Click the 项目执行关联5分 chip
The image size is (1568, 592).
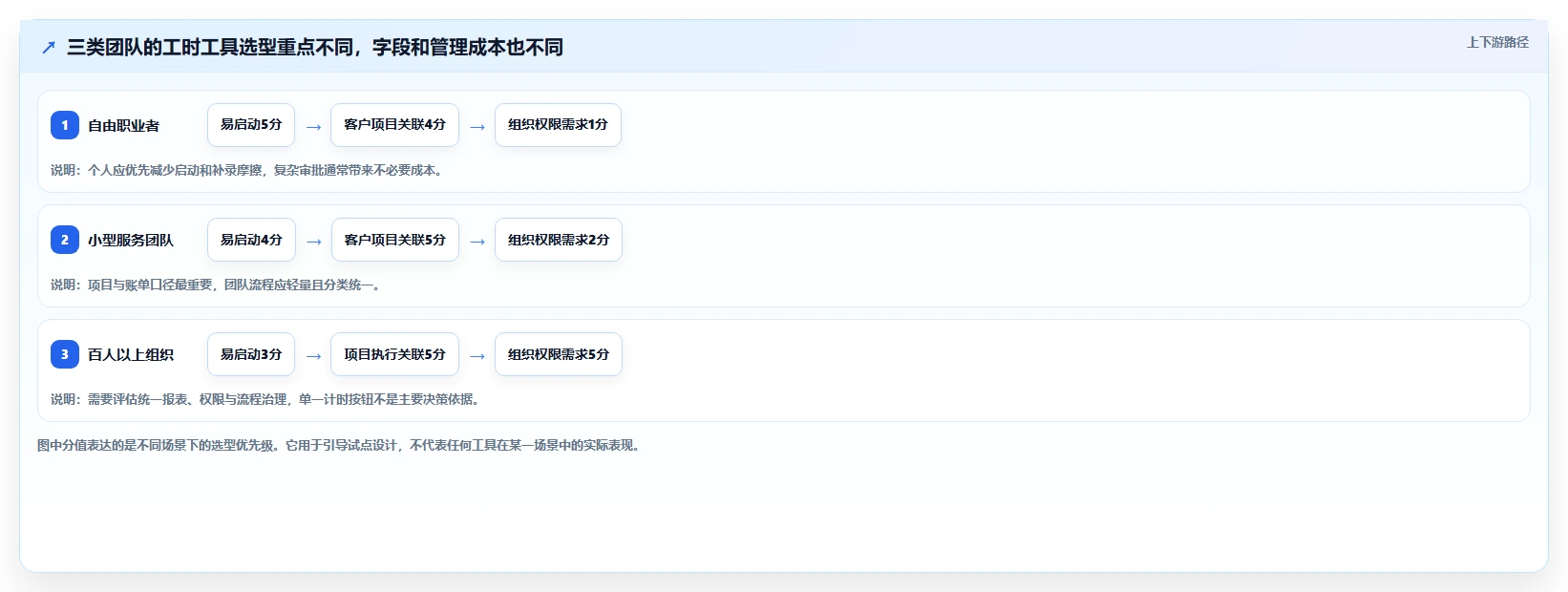click(394, 354)
